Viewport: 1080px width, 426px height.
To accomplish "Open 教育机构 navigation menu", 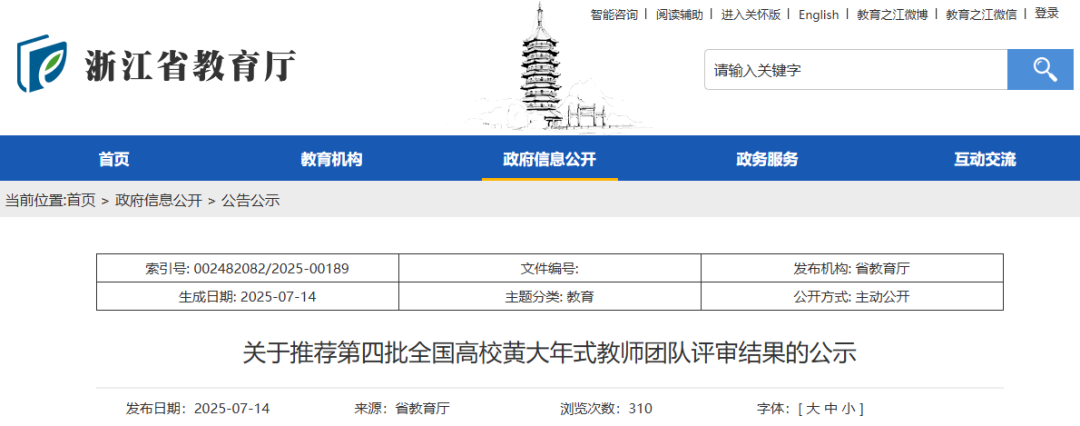I will pos(331,159).
